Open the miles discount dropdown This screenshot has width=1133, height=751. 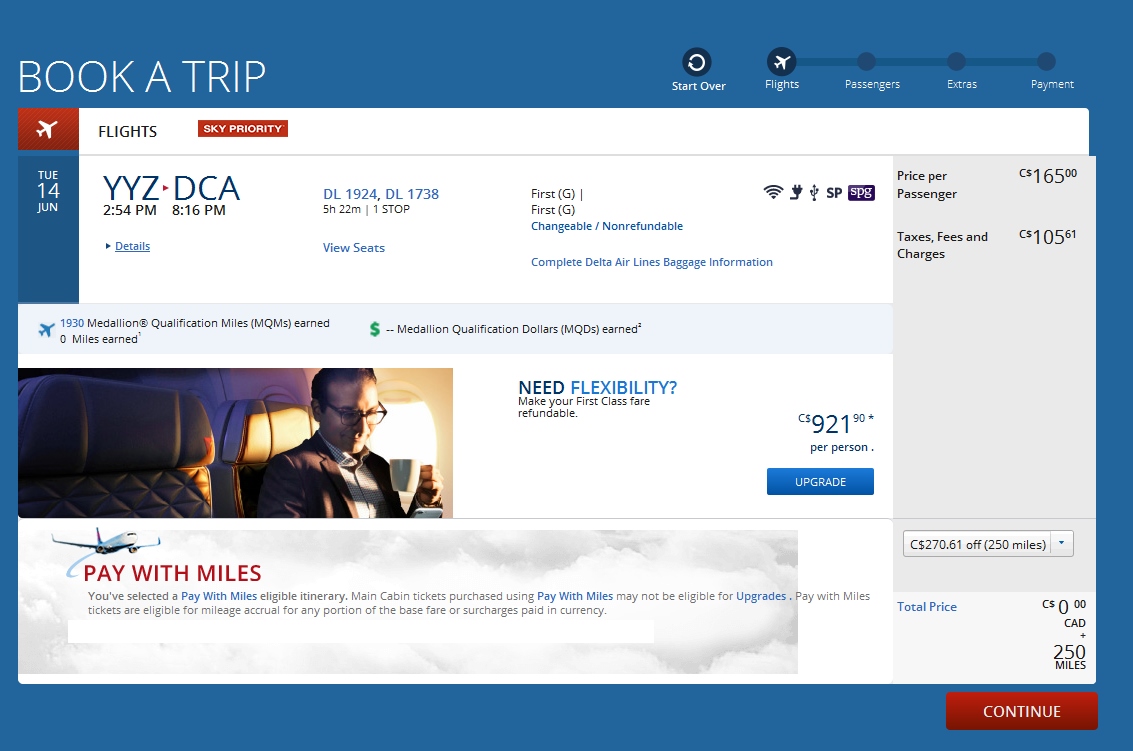click(1063, 542)
